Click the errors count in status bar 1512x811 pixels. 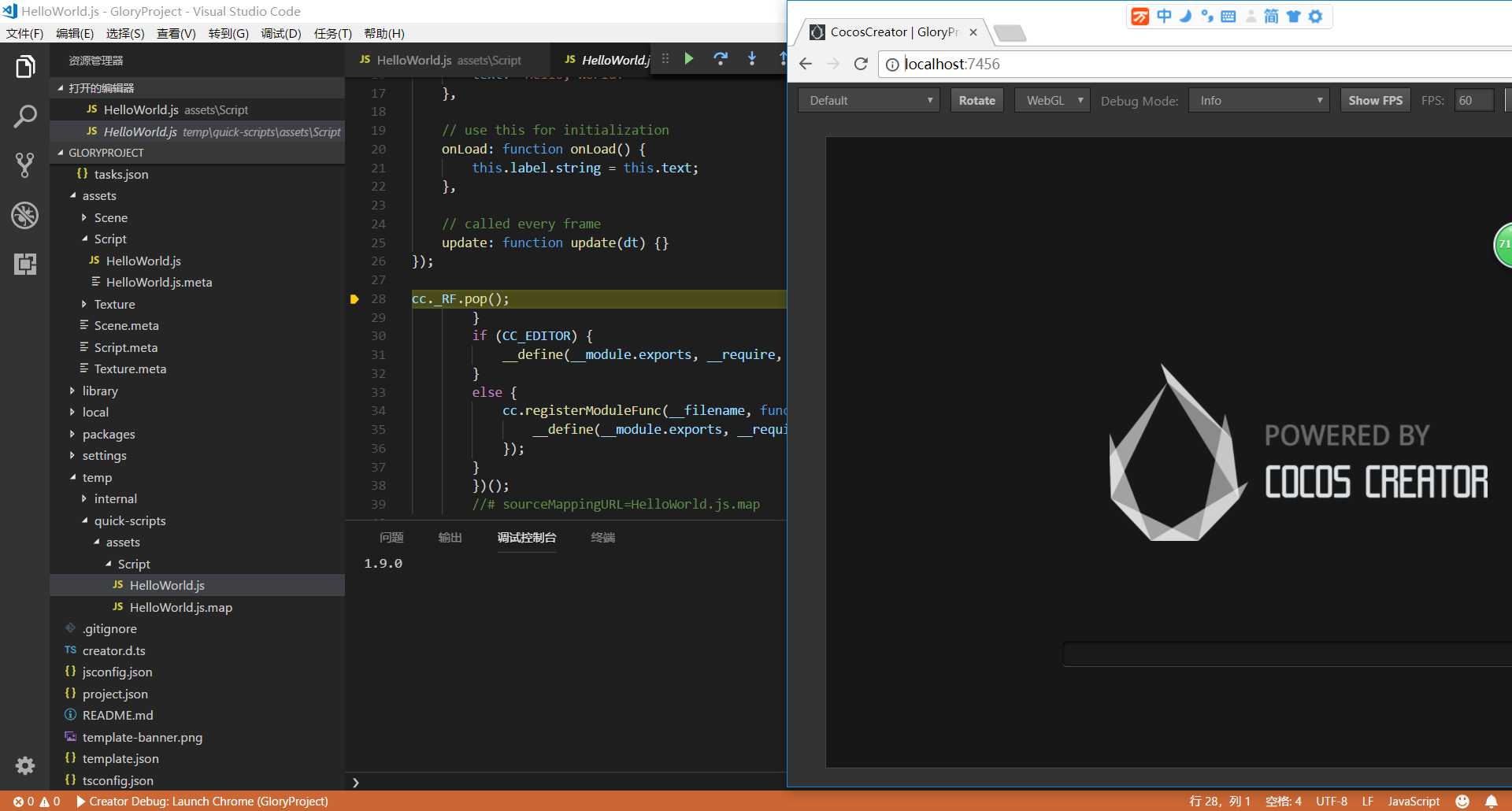coord(24,802)
